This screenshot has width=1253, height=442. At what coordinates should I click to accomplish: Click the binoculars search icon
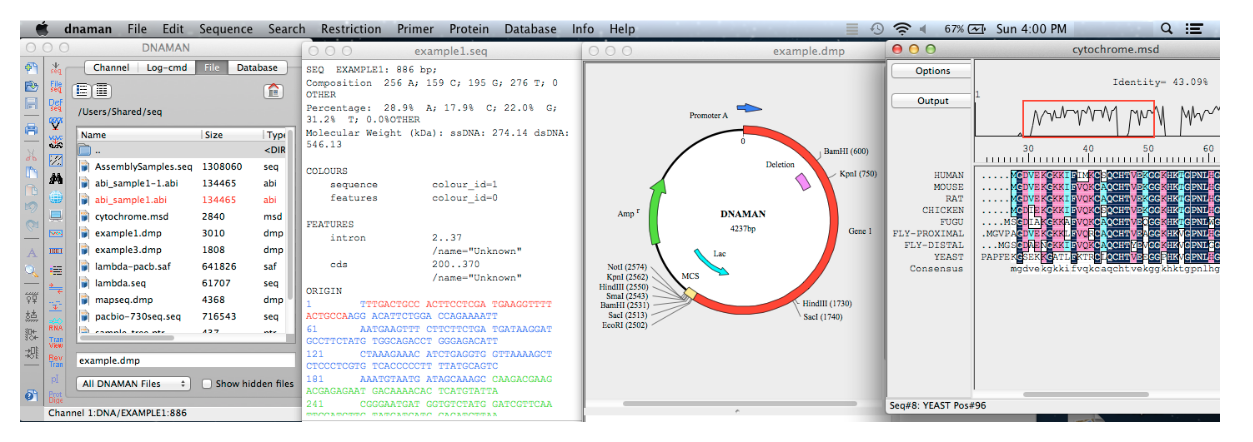(x=56, y=178)
